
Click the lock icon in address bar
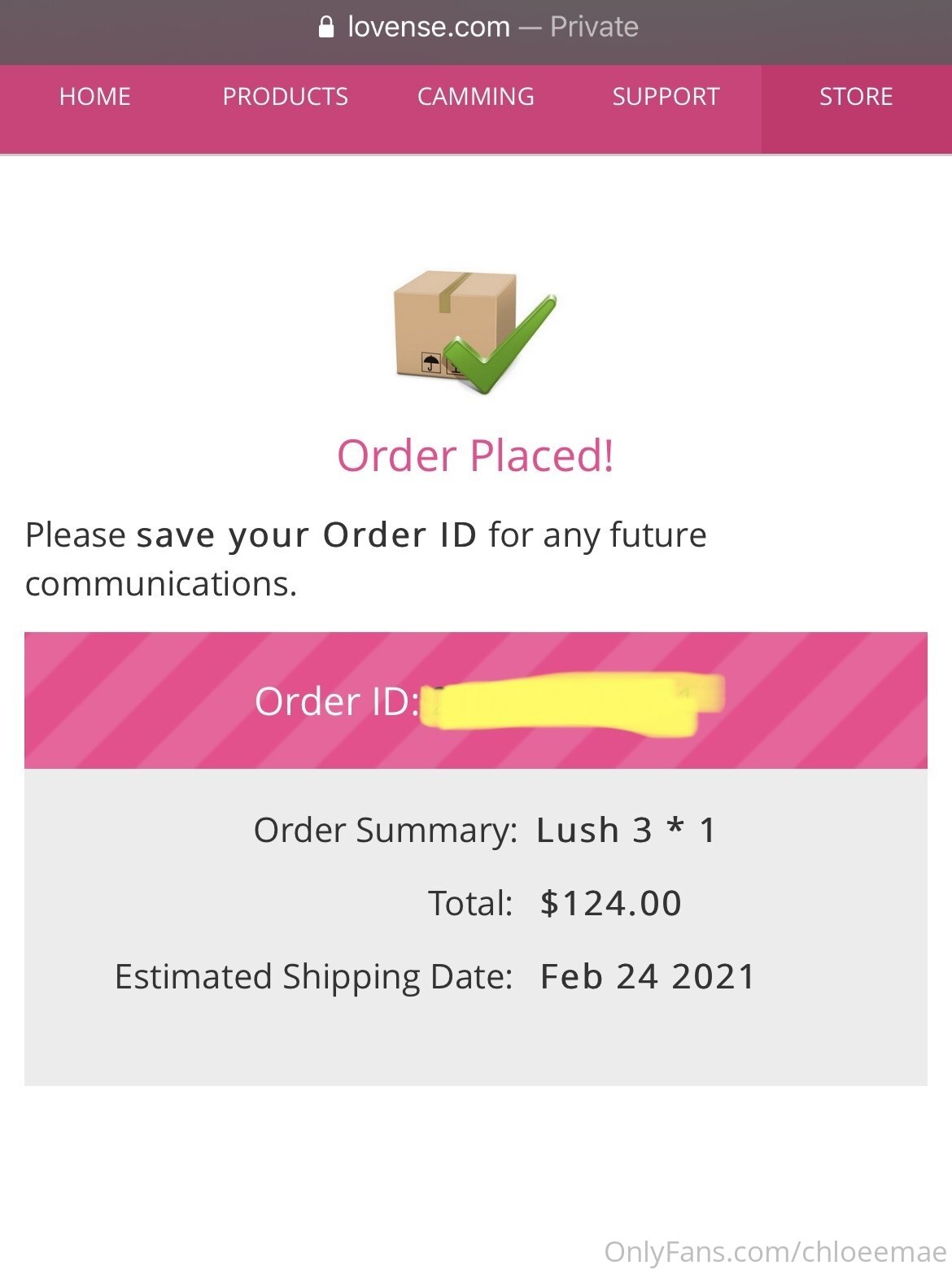click(326, 28)
